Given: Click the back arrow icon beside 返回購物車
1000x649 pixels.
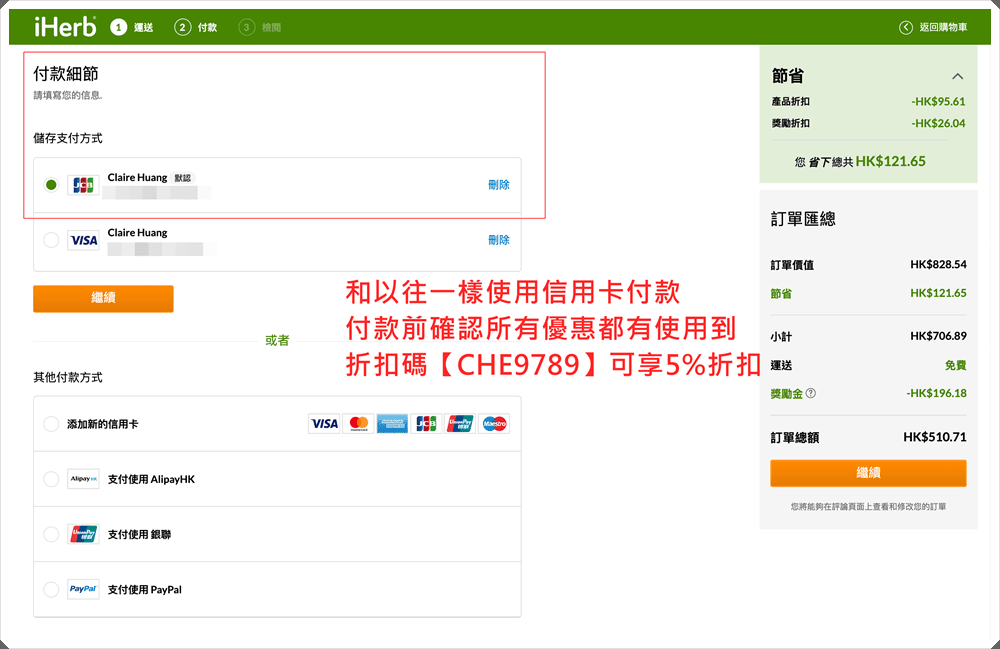Looking at the screenshot, I should click(x=906, y=28).
